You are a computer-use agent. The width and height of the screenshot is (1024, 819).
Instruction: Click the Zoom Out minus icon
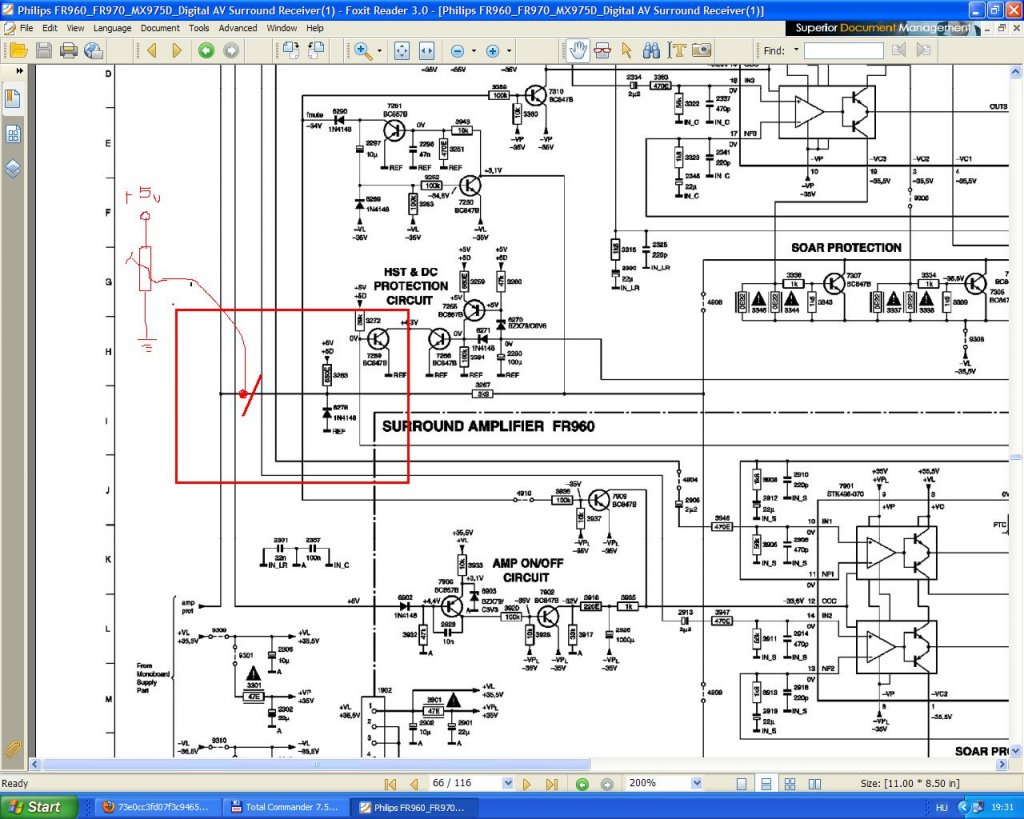[458, 50]
